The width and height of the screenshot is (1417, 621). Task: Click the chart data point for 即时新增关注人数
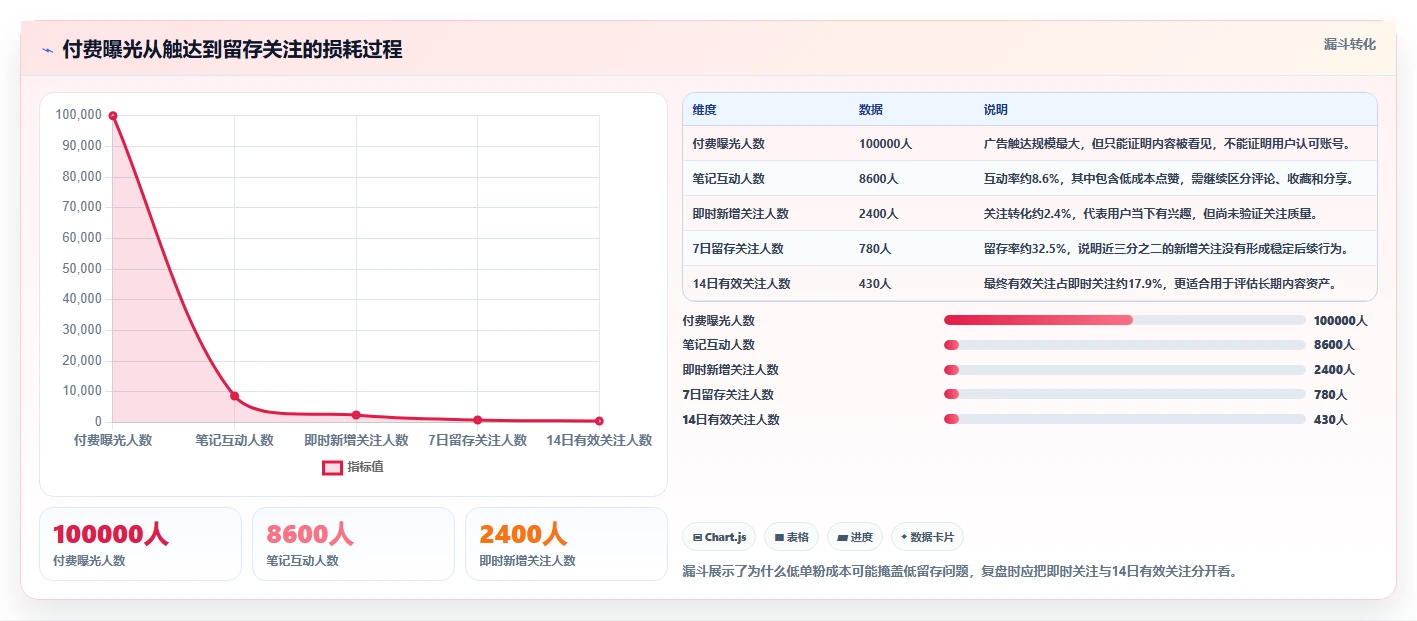356,415
